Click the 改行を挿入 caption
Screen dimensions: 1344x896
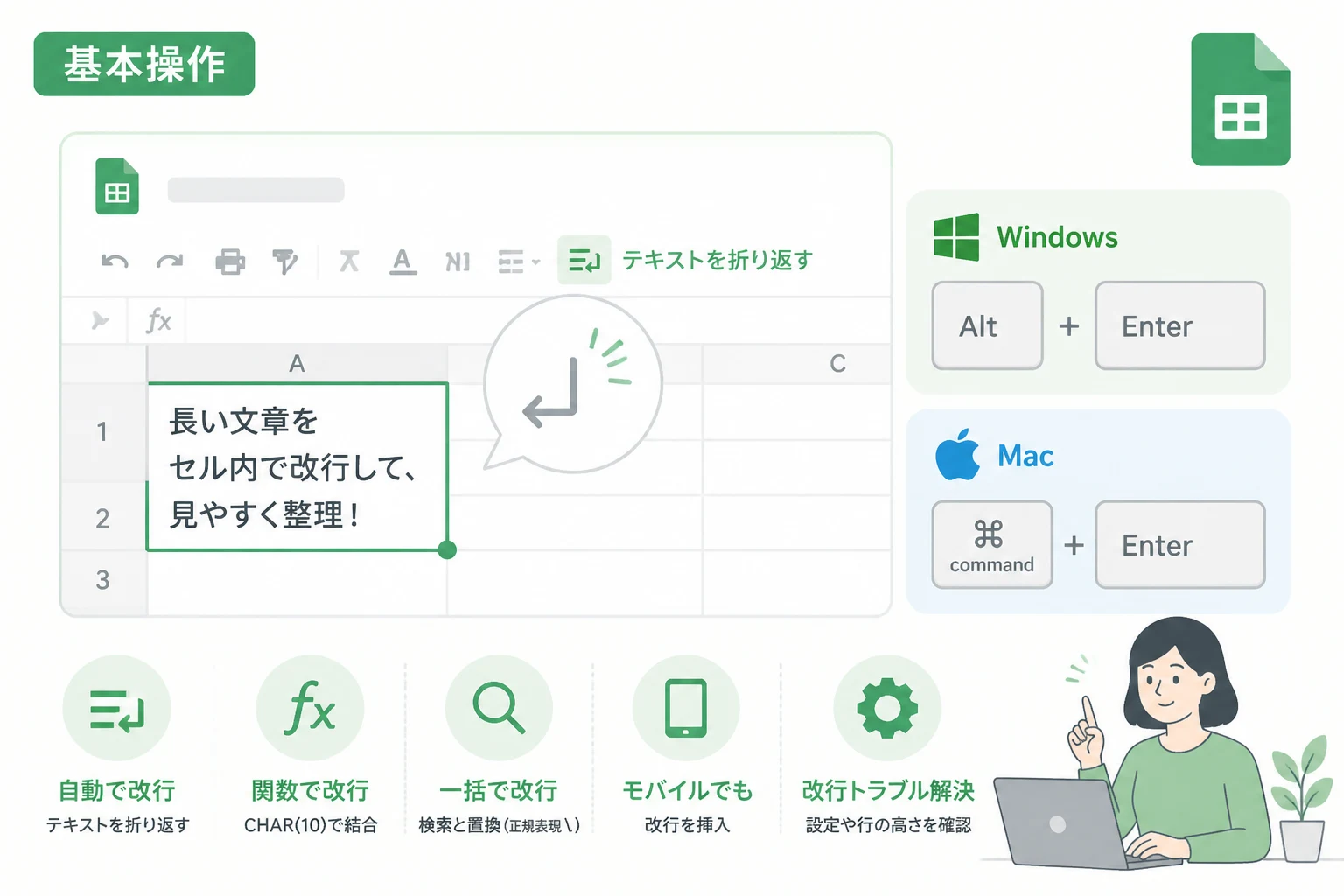pos(687,825)
